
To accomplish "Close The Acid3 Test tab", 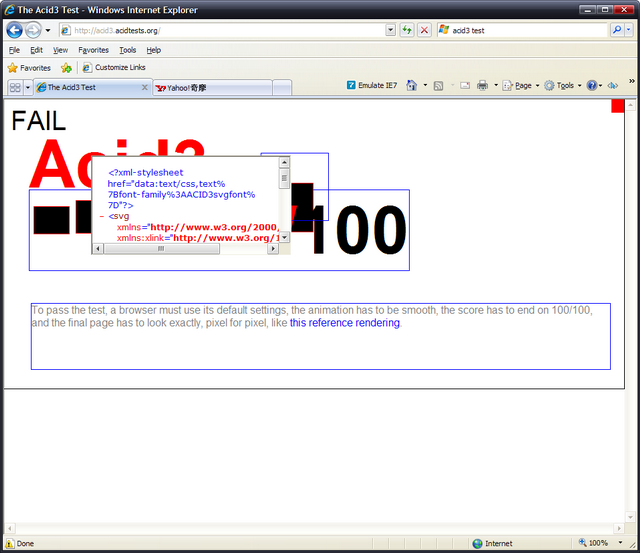I will click(144, 87).
